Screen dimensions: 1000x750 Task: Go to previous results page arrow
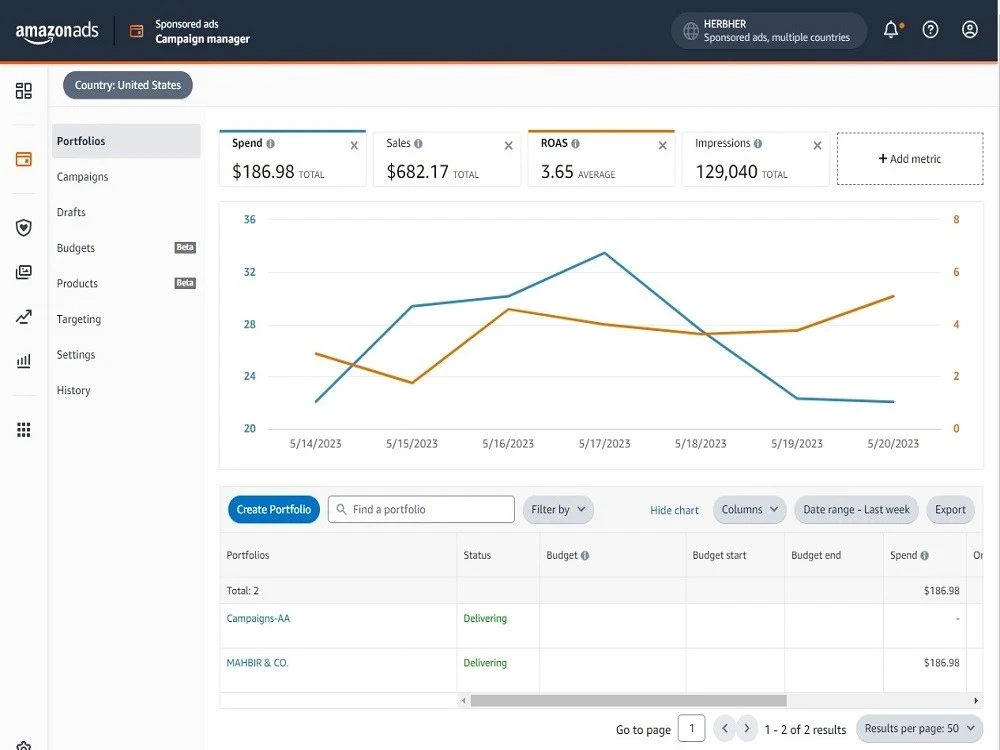point(724,728)
